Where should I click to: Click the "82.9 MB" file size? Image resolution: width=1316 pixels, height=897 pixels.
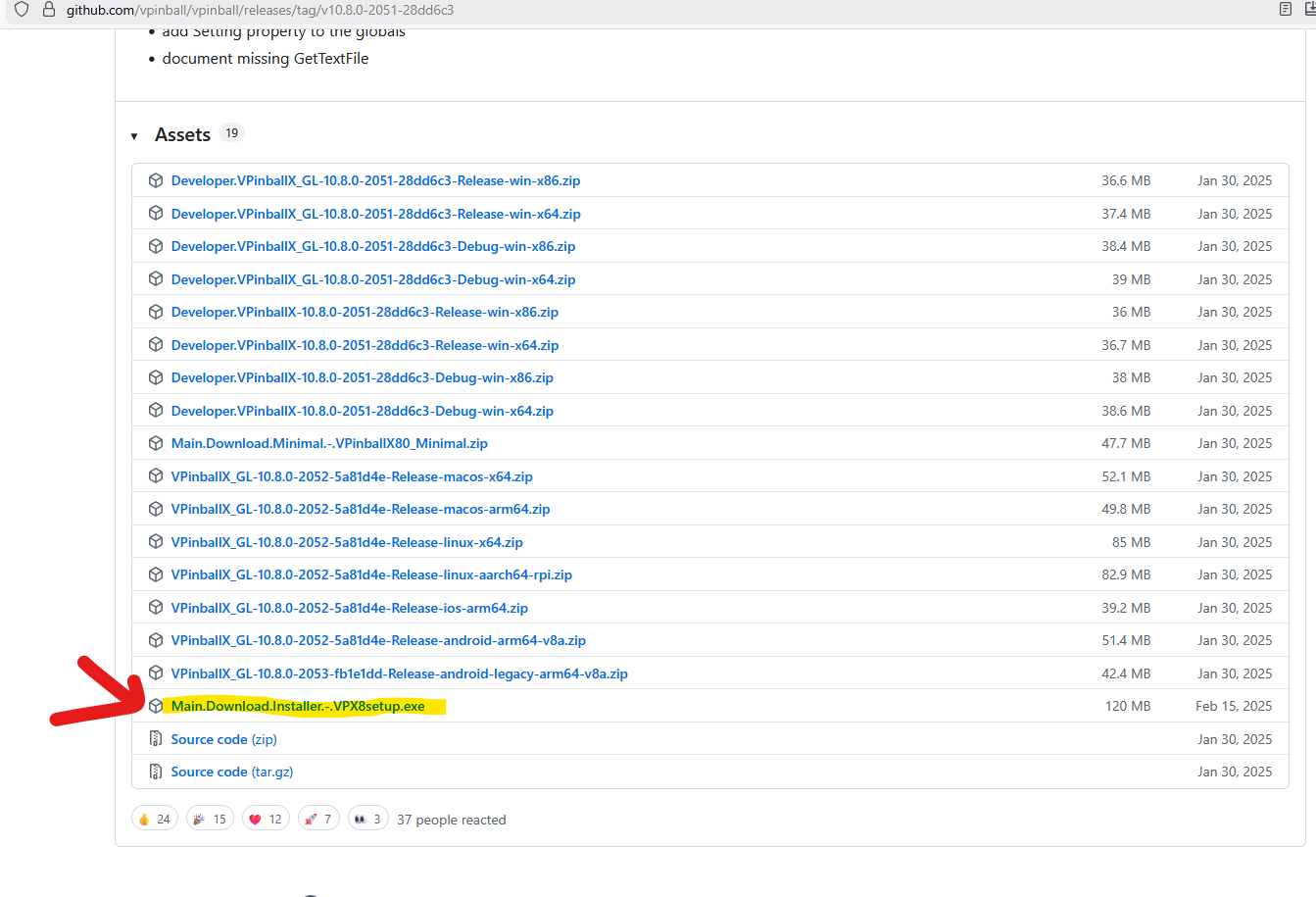coord(1126,574)
